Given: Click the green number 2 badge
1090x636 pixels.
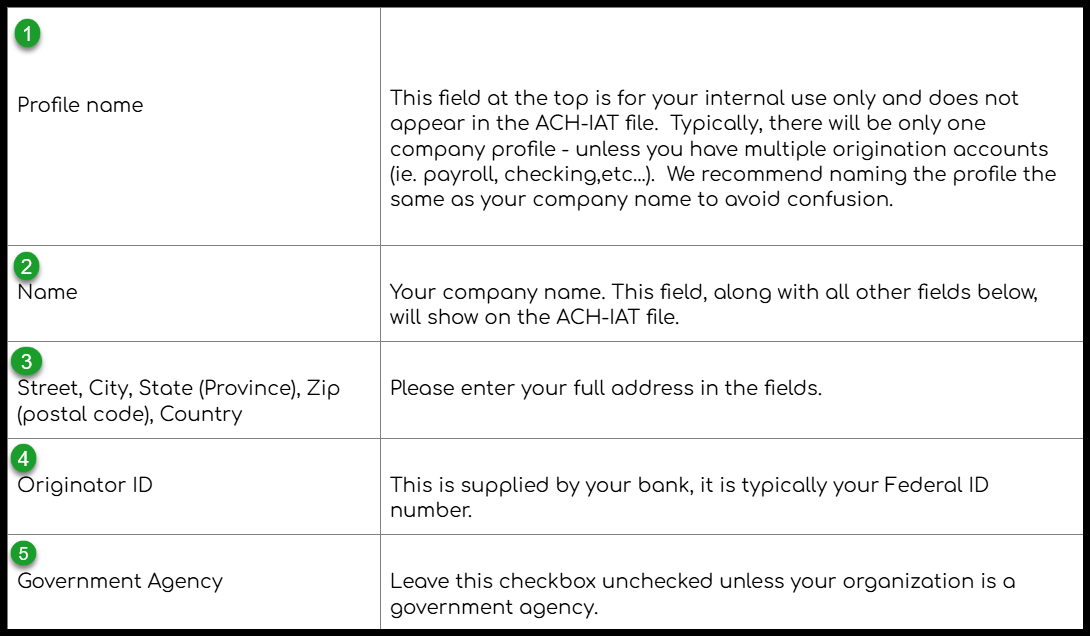Looking at the screenshot, I should click(27, 267).
